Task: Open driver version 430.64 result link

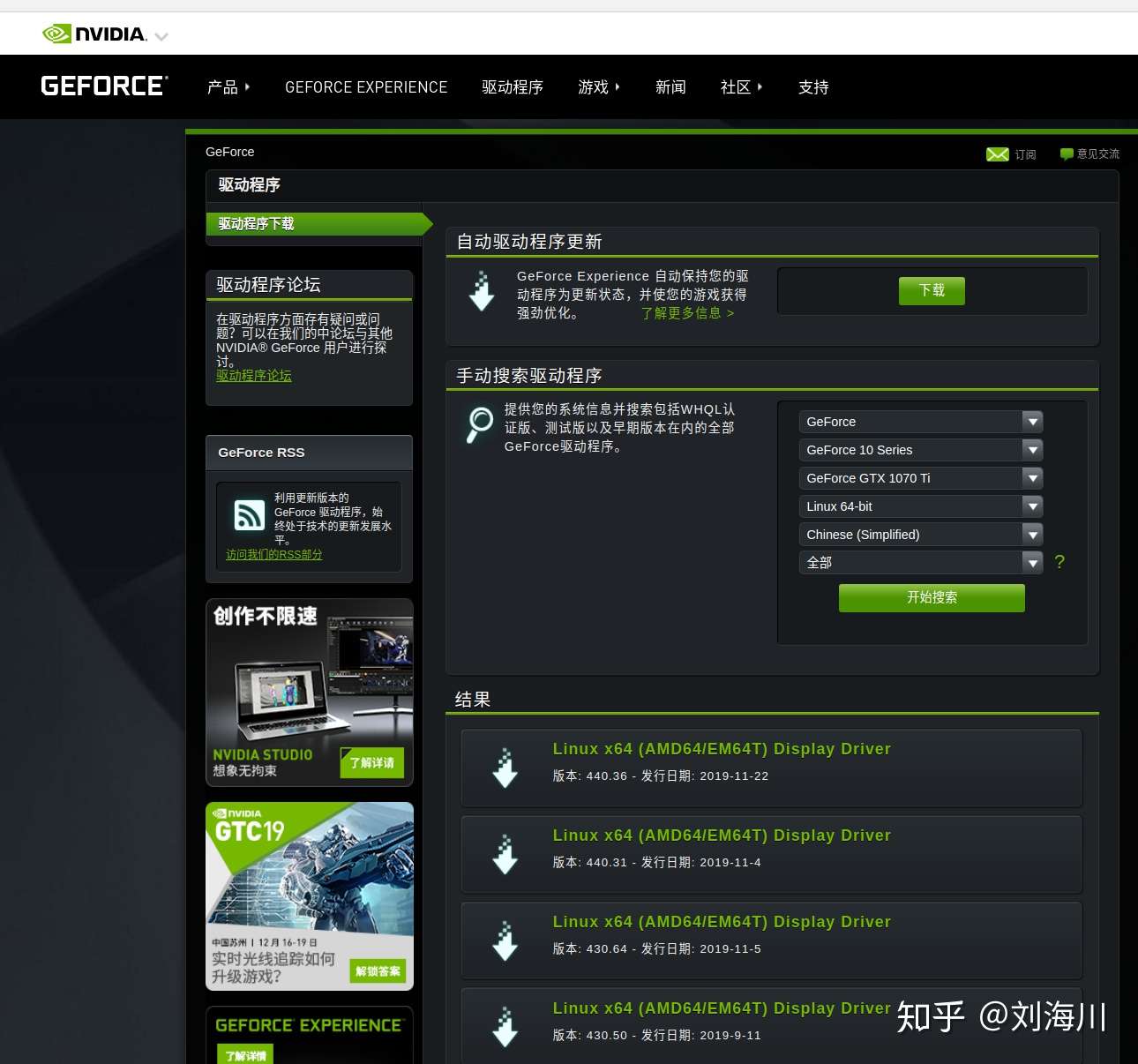Action: tap(722, 922)
